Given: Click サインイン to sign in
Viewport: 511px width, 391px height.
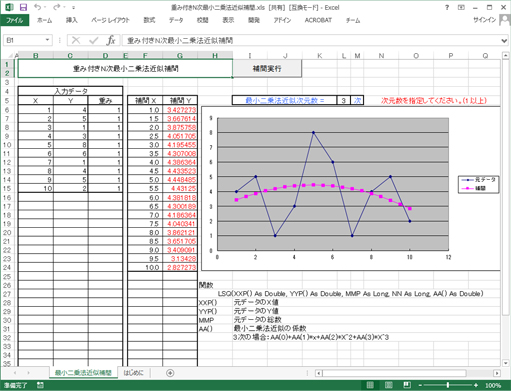Looking at the screenshot, I should (x=485, y=20).
